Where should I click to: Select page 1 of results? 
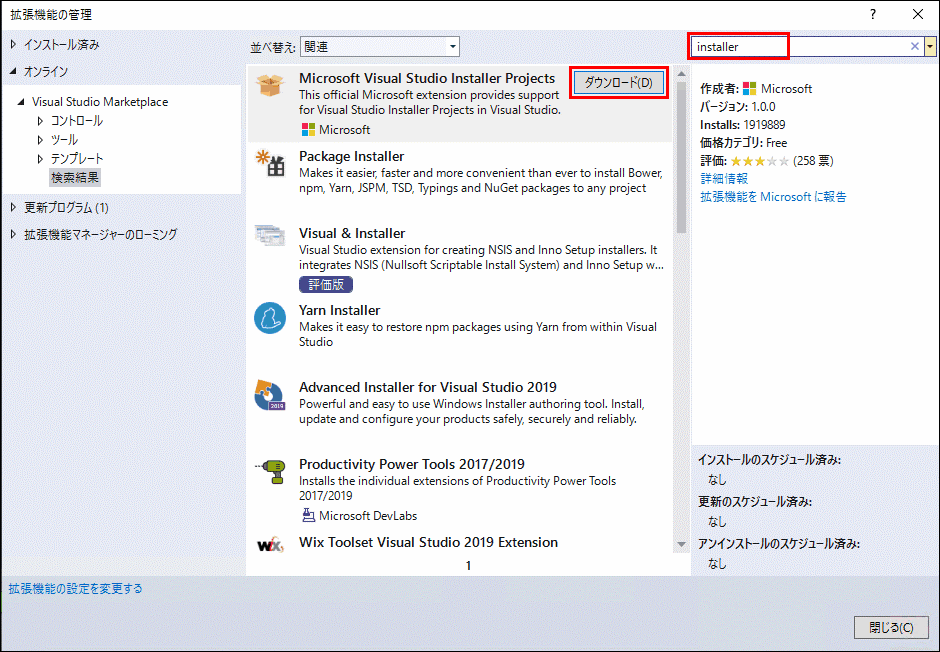pyautogui.click(x=468, y=565)
